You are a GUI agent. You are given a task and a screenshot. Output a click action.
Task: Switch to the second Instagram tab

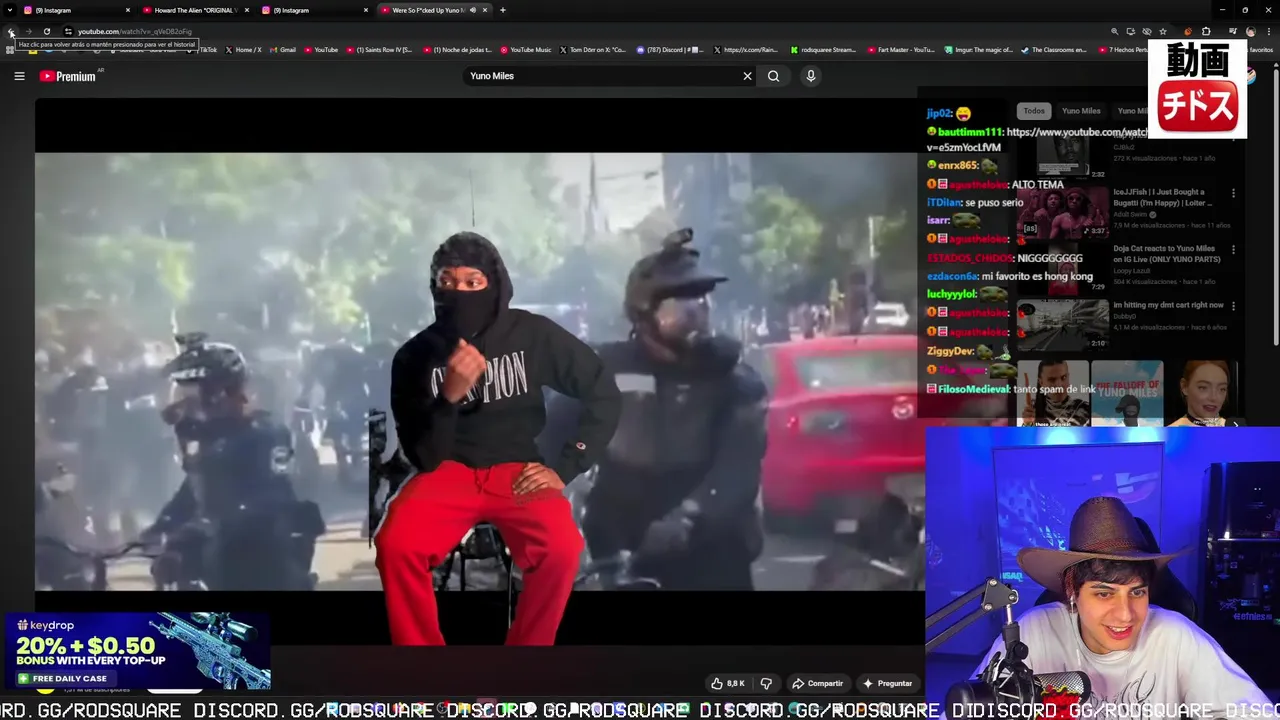click(315, 10)
